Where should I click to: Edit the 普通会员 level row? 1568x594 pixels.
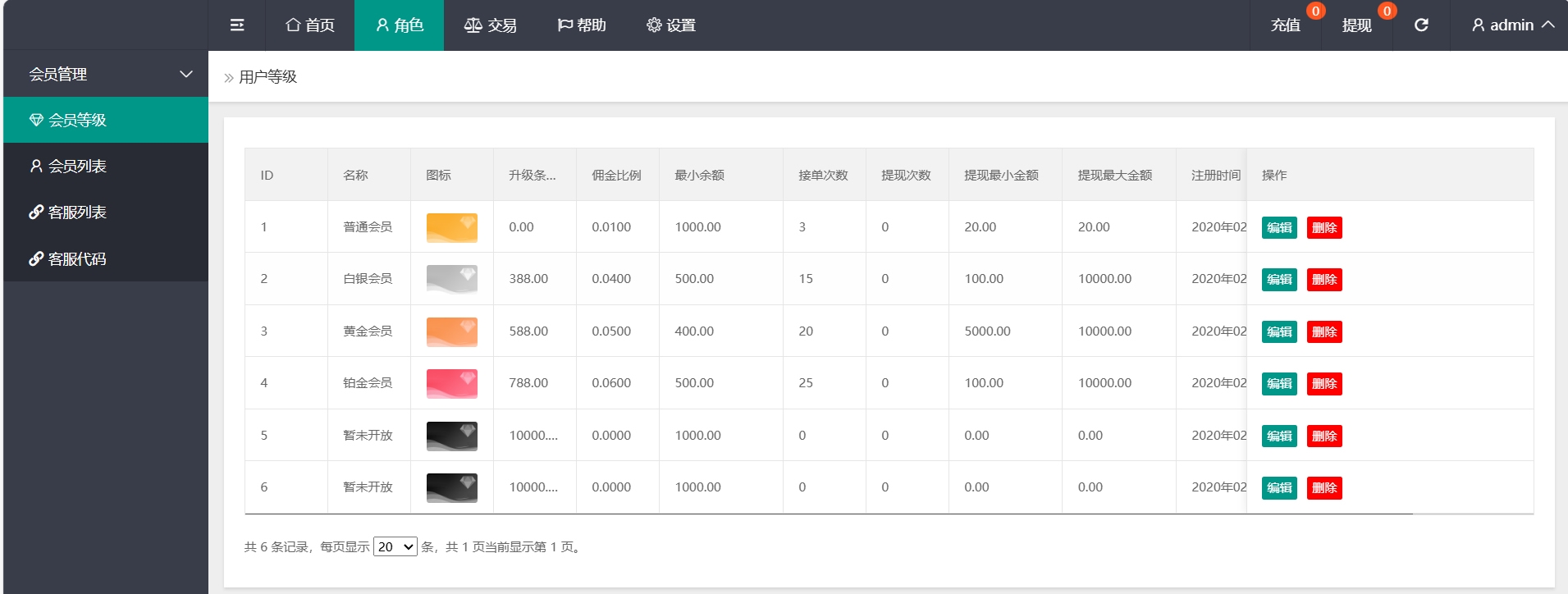click(1279, 228)
